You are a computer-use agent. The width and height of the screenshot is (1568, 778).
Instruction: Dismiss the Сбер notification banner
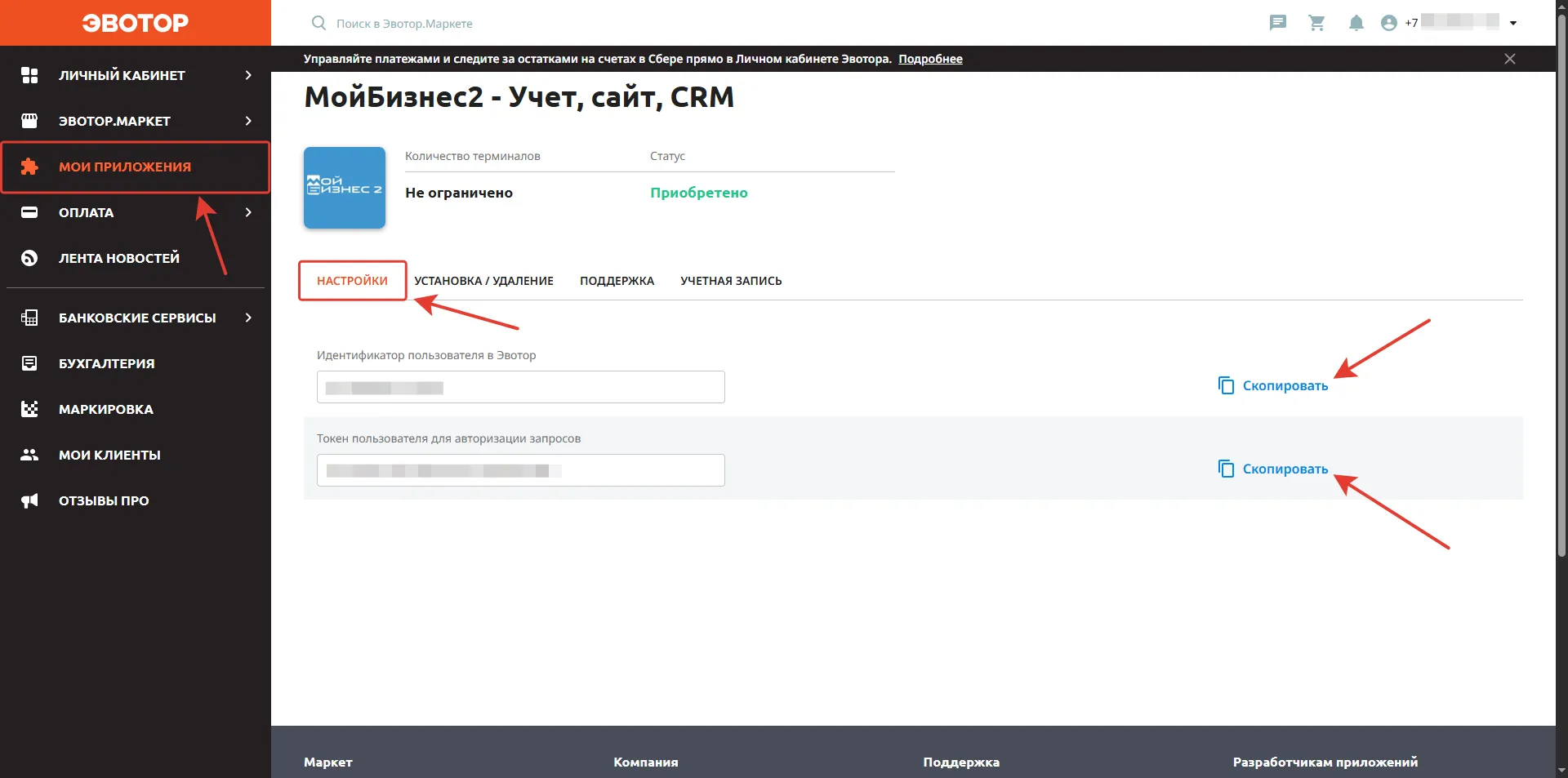pos(1509,59)
